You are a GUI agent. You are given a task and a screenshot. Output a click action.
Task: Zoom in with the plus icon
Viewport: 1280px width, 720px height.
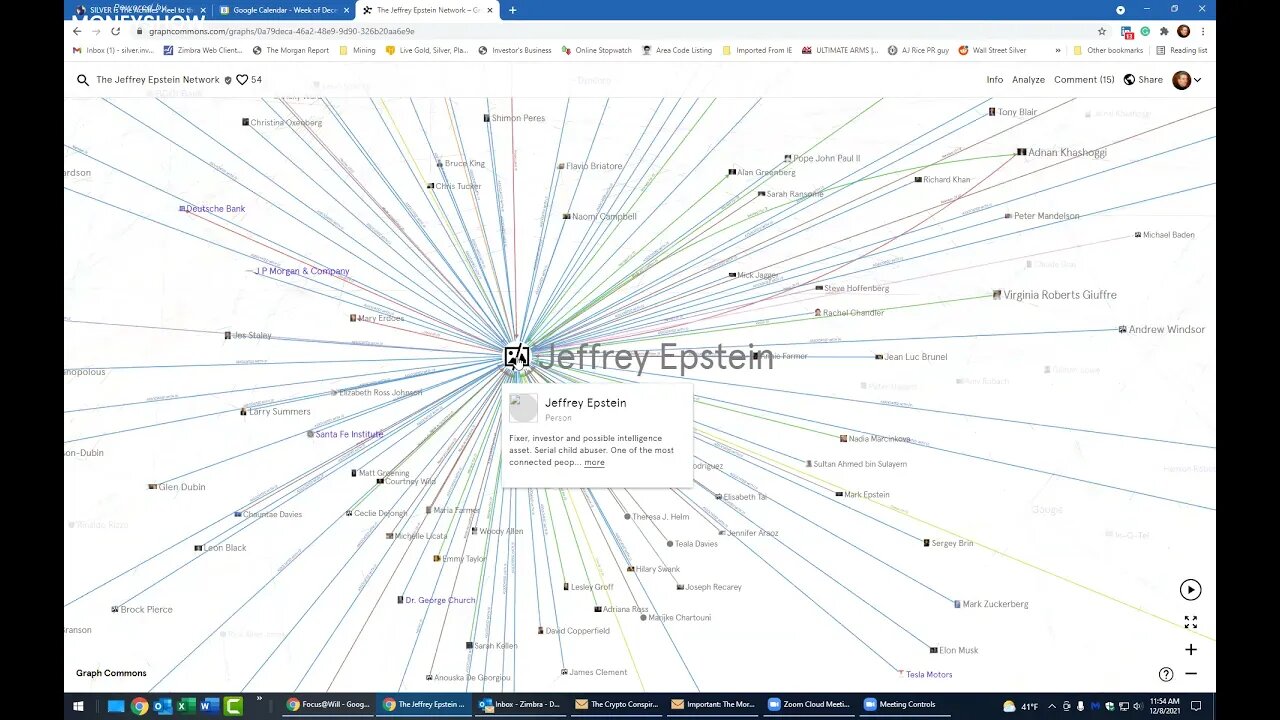coord(1190,650)
